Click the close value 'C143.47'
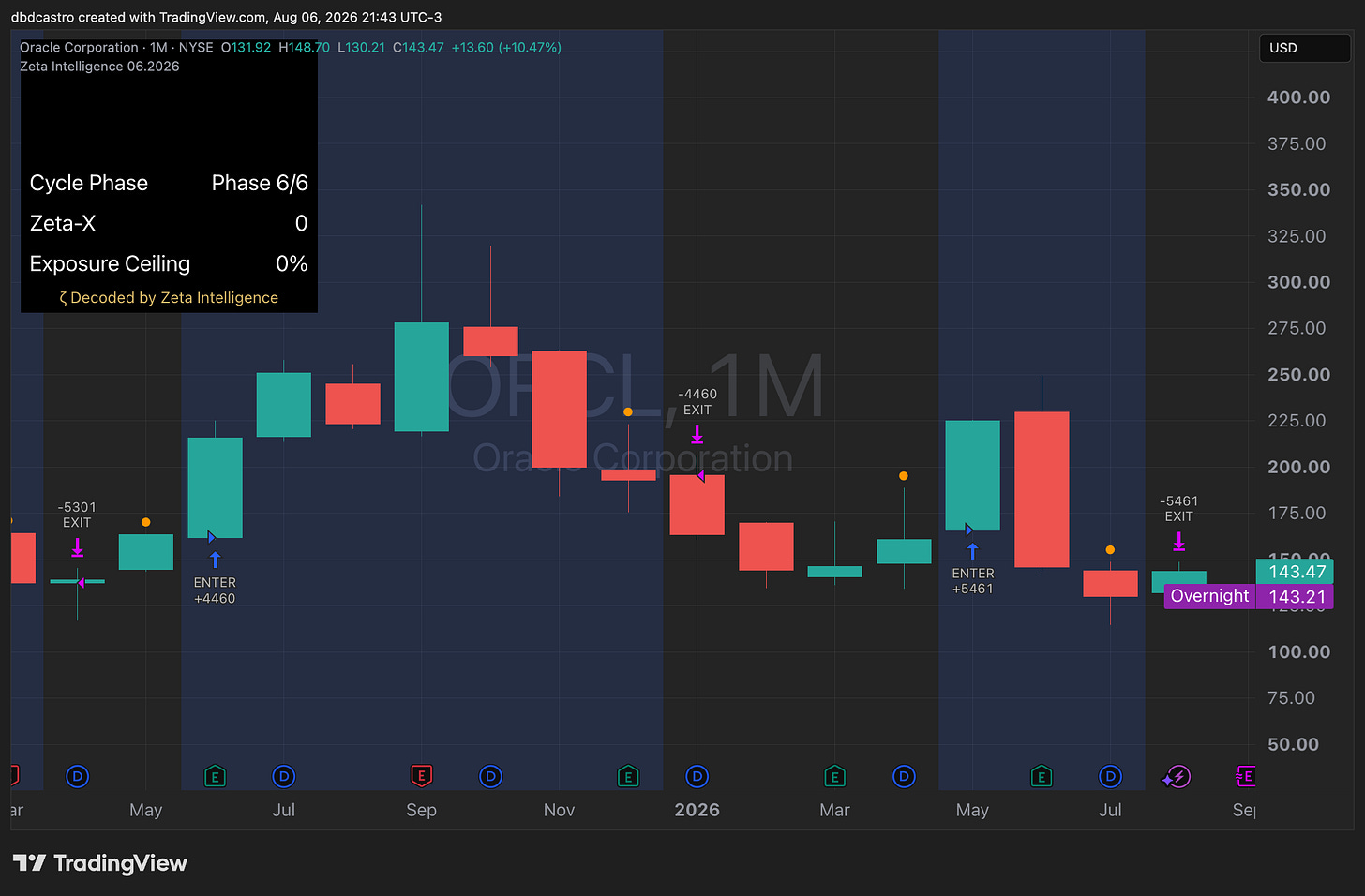The height and width of the screenshot is (896, 1365). [x=418, y=47]
